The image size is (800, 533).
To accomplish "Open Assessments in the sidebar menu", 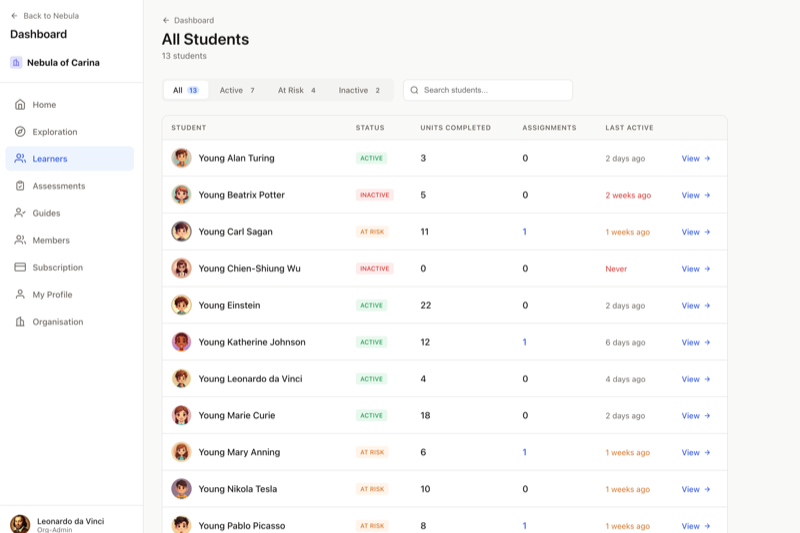I will 70,186.
